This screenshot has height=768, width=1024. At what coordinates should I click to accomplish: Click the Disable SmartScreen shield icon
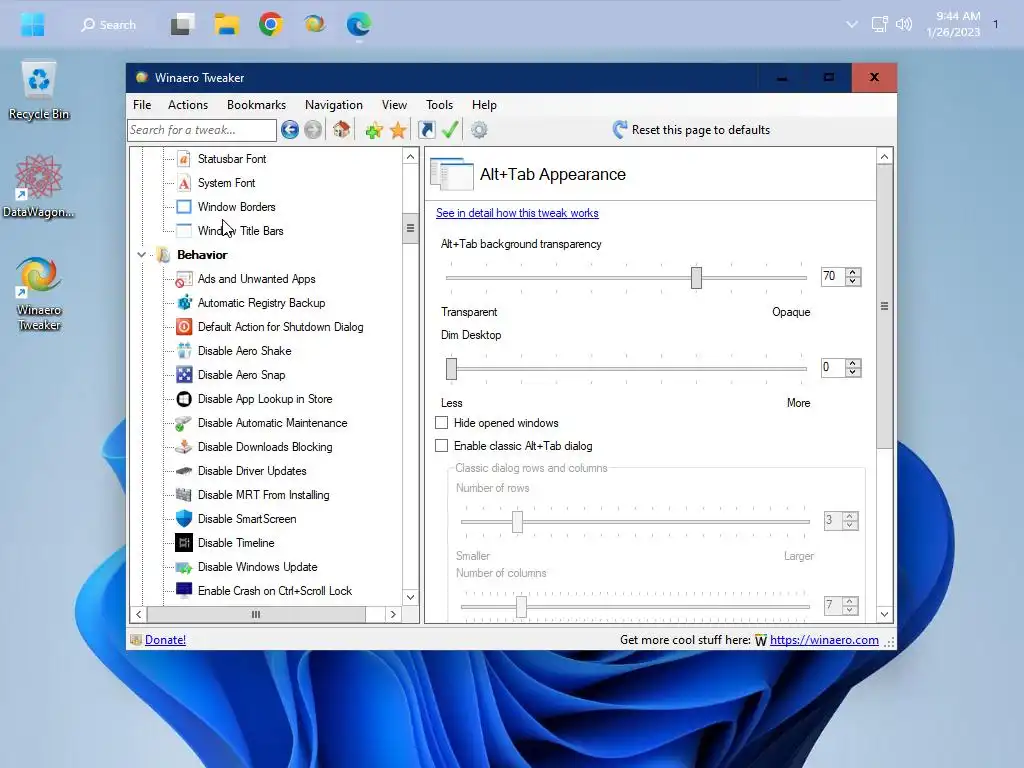pos(184,519)
